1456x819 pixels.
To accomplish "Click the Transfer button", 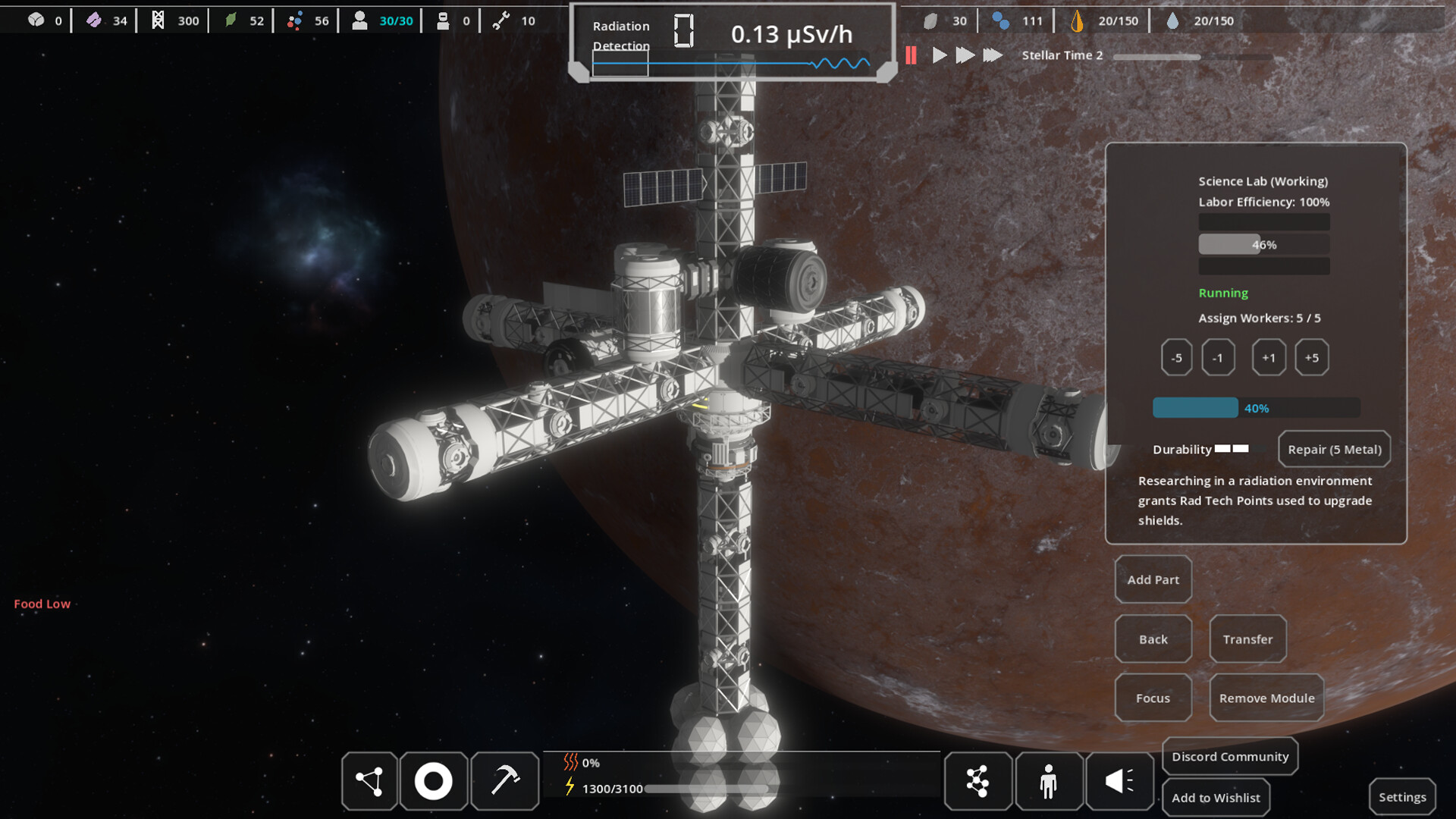I will pos(1247,639).
